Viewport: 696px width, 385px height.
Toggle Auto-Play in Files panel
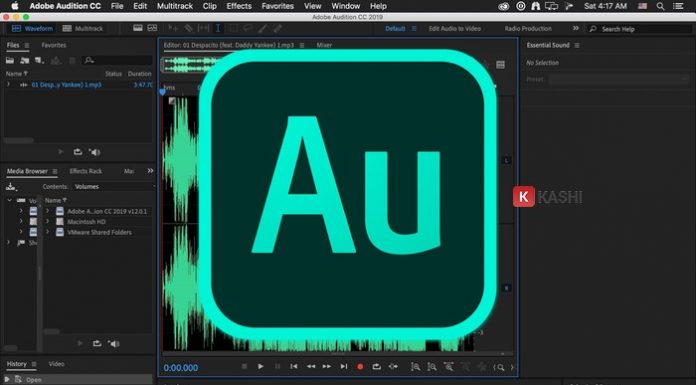pos(95,152)
